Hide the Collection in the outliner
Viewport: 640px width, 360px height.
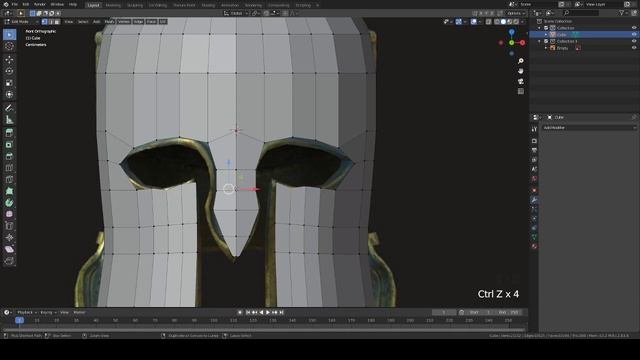(x=634, y=28)
